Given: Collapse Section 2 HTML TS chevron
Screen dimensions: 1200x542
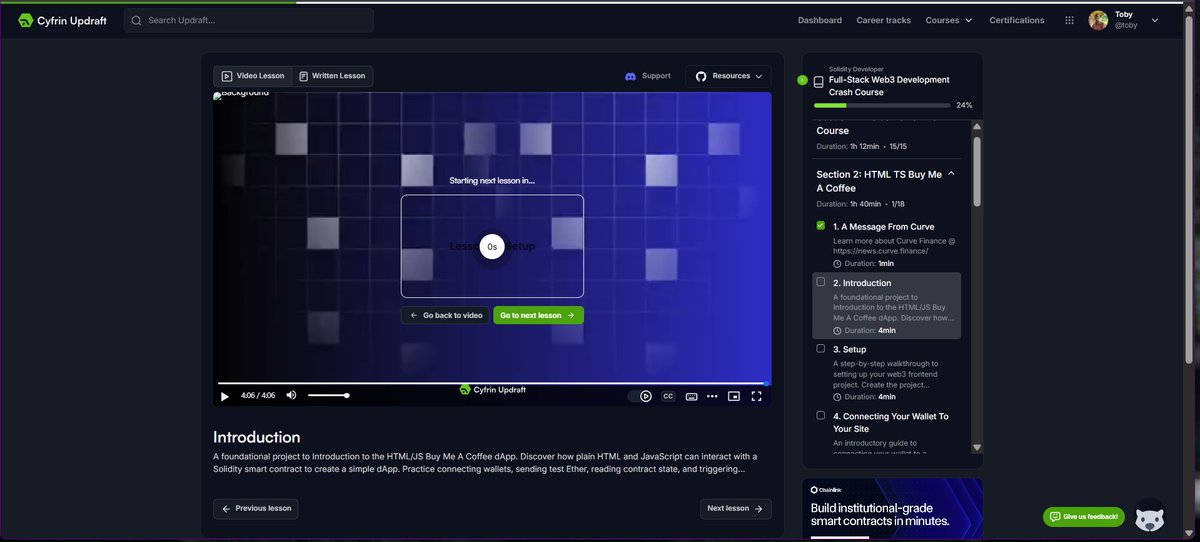Looking at the screenshot, I should pyautogui.click(x=951, y=174).
